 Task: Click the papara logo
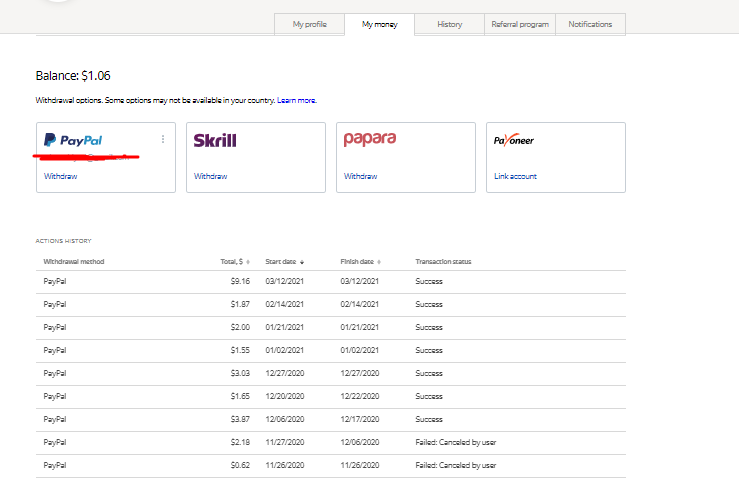click(370, 139)
